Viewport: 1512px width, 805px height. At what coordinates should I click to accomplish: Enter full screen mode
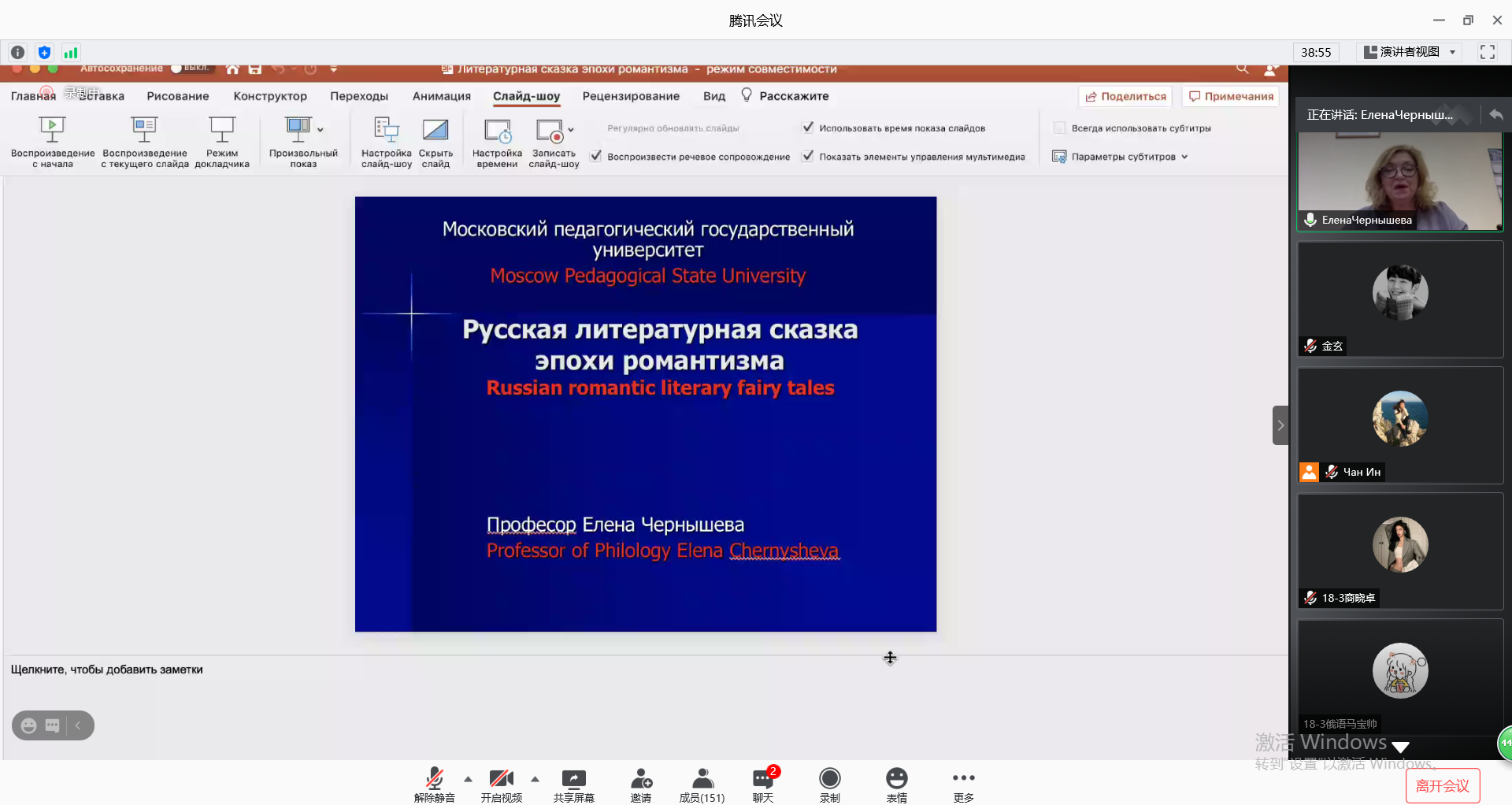pyautogui.click(x=1487, y=52)
